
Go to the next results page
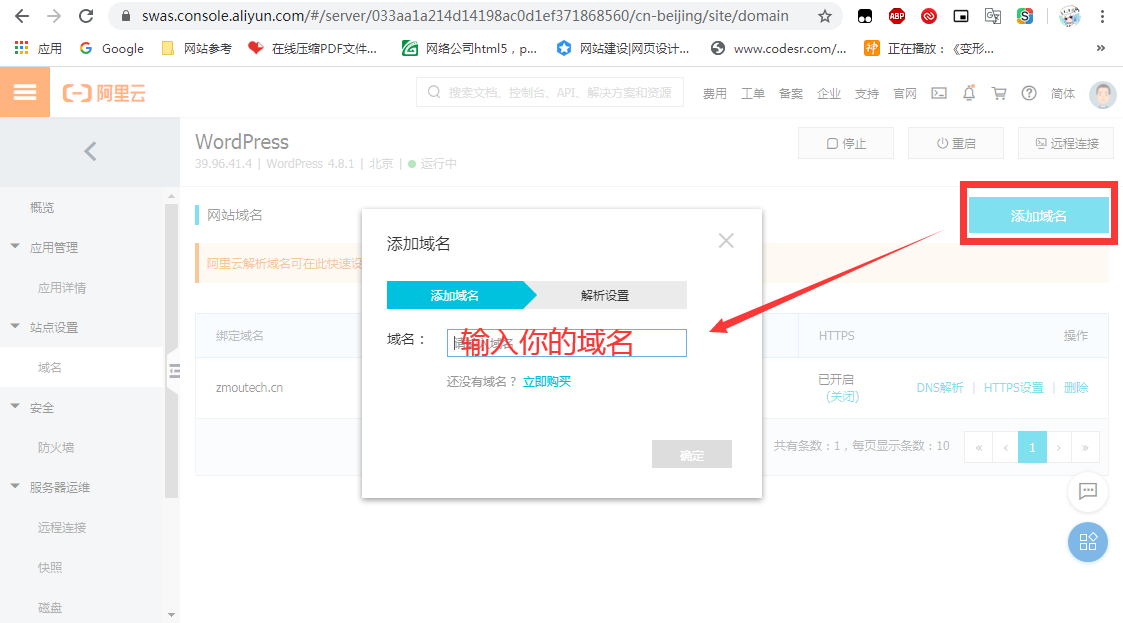click(1059, 448)
